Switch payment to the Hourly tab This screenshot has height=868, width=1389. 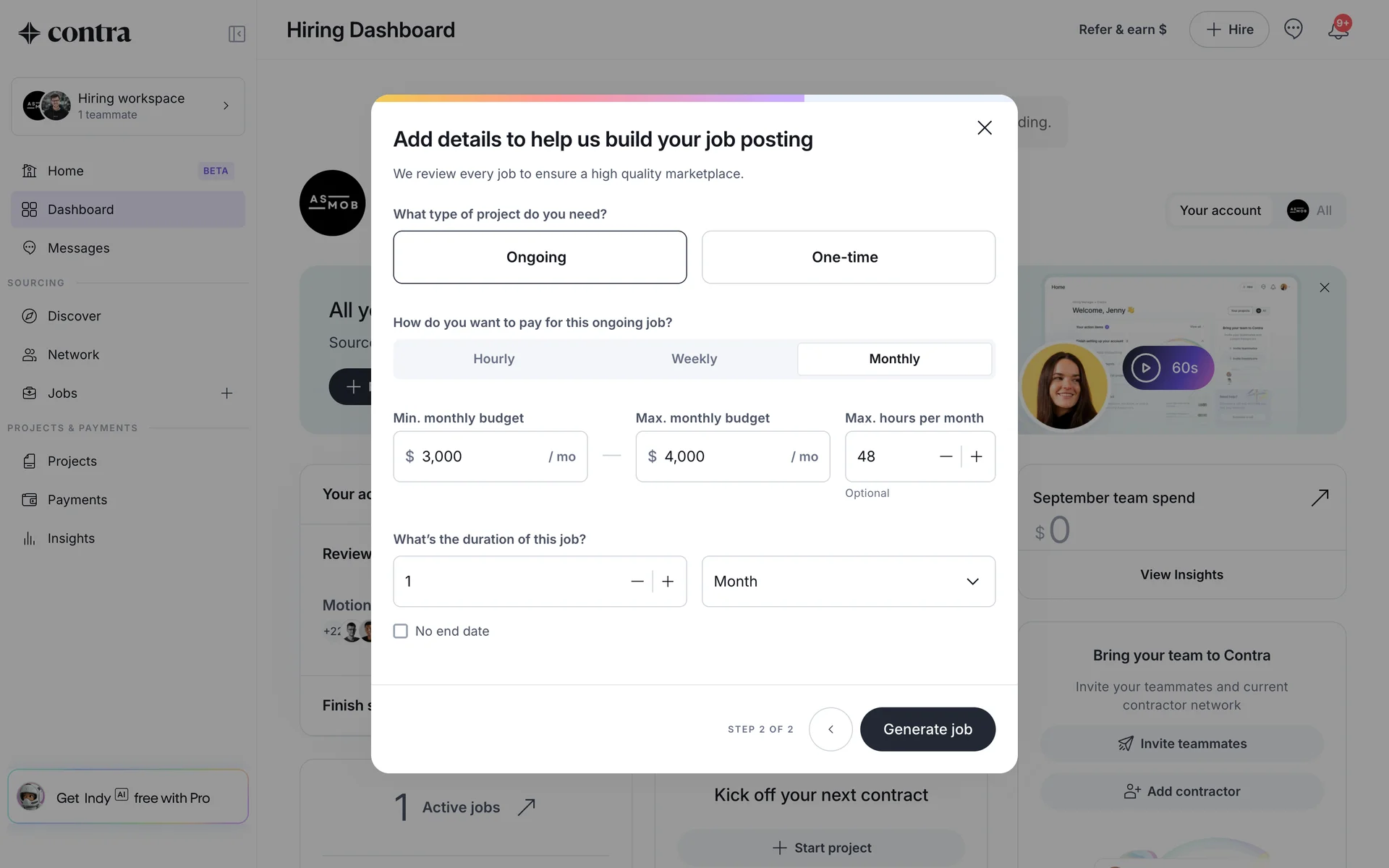click(494, 359)
